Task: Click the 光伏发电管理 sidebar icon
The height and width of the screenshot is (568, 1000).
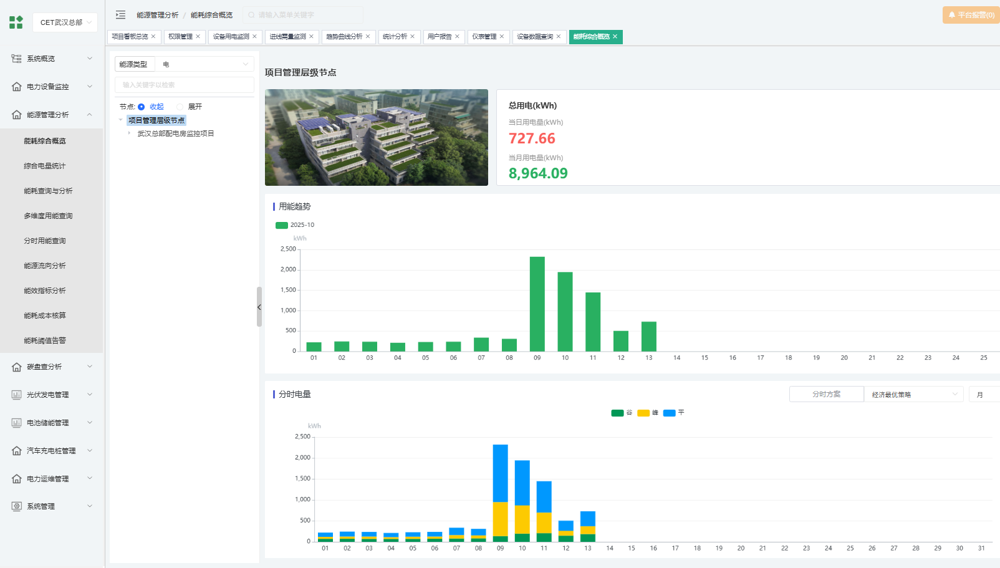Action: [16, 395]
